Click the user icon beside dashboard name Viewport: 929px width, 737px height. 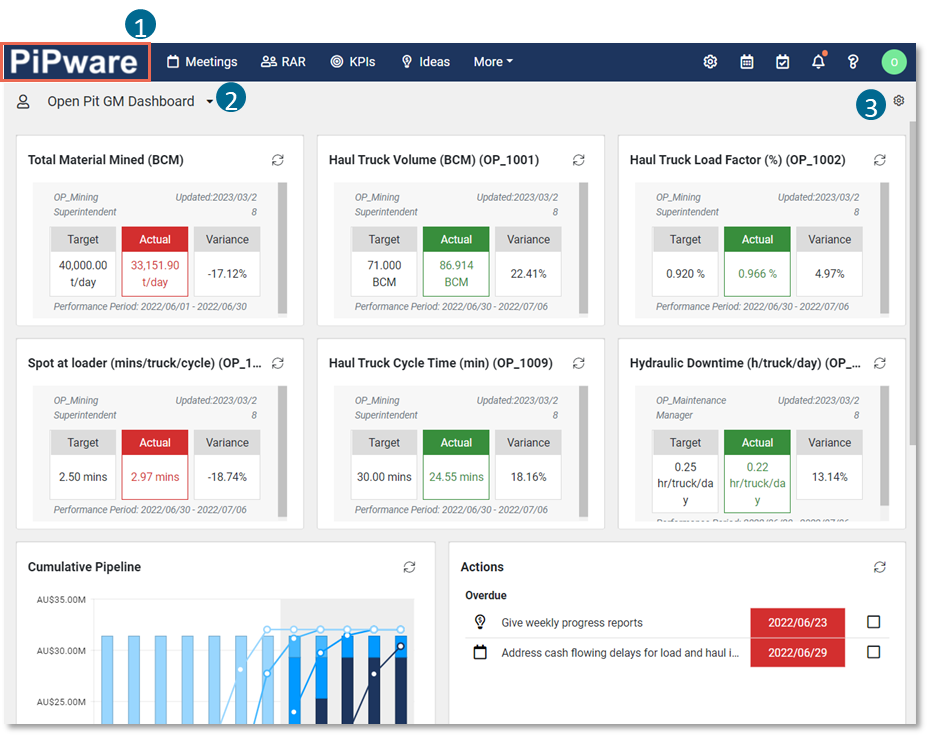[x=23, y=102]
